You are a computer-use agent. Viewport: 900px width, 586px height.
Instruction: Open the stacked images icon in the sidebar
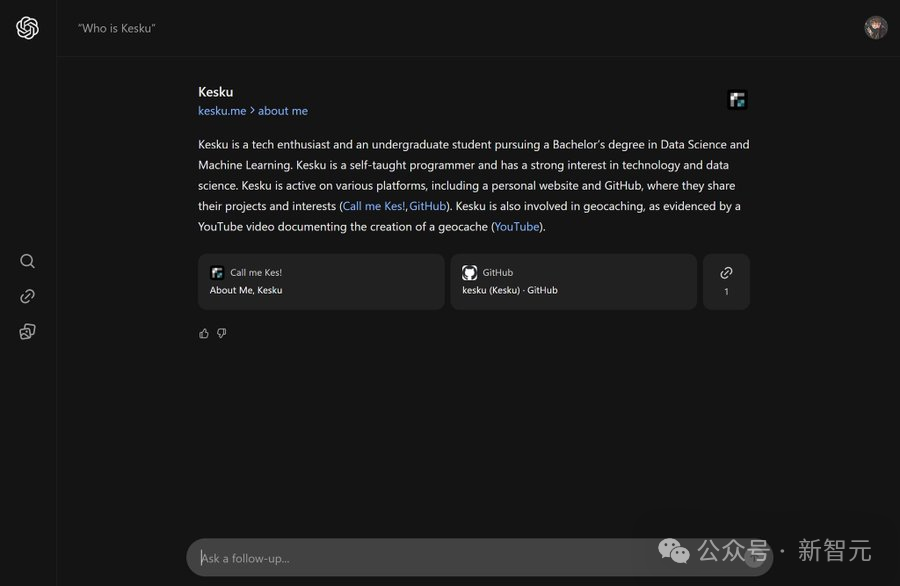pyautogui.click(x=27, y=331)
